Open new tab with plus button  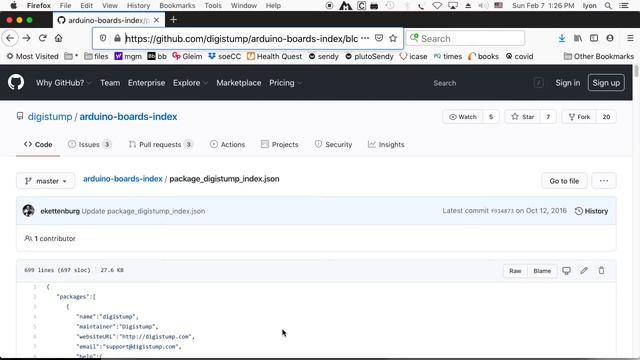173,20
